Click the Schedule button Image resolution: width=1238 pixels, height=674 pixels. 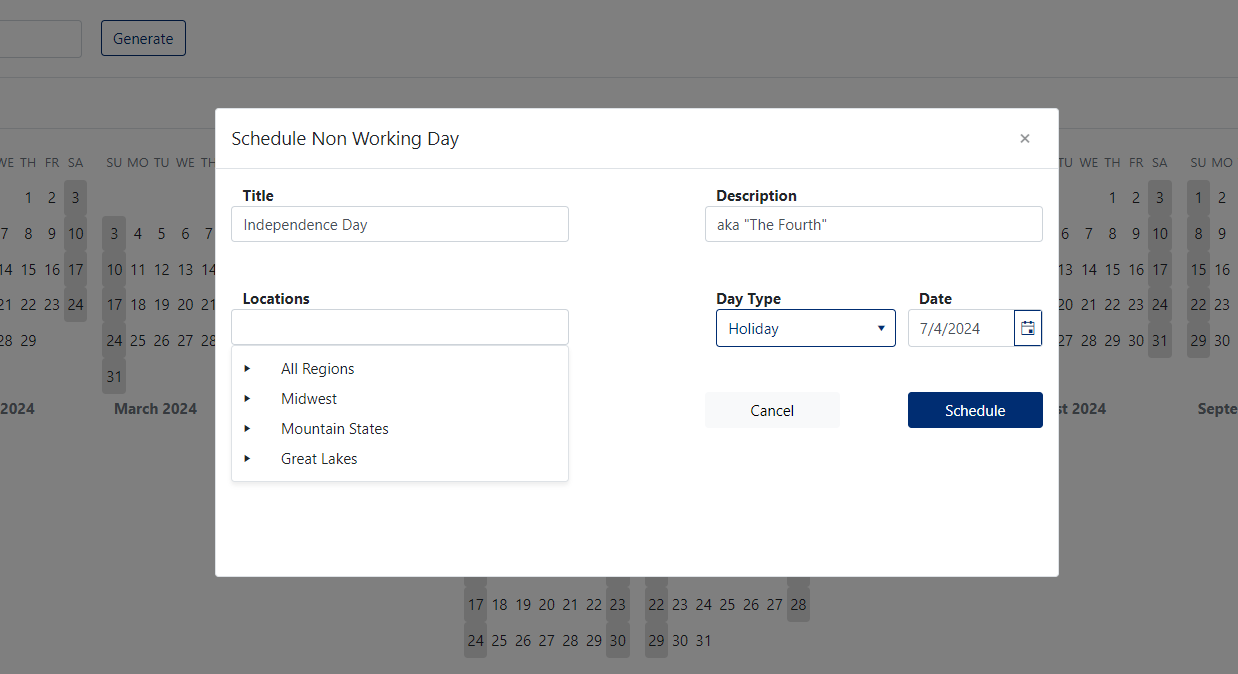[975, 410]
